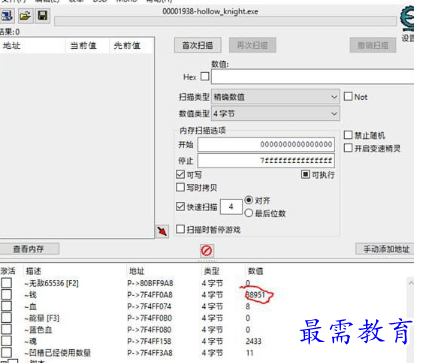Toggle the Hex checkbox
Screen dimensions: 421x363
(x=205, y=77)
